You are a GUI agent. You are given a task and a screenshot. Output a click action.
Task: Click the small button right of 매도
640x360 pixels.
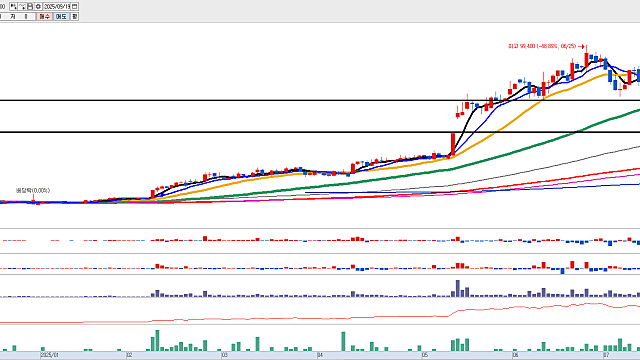pyautogui.click(x=74, y=17)
